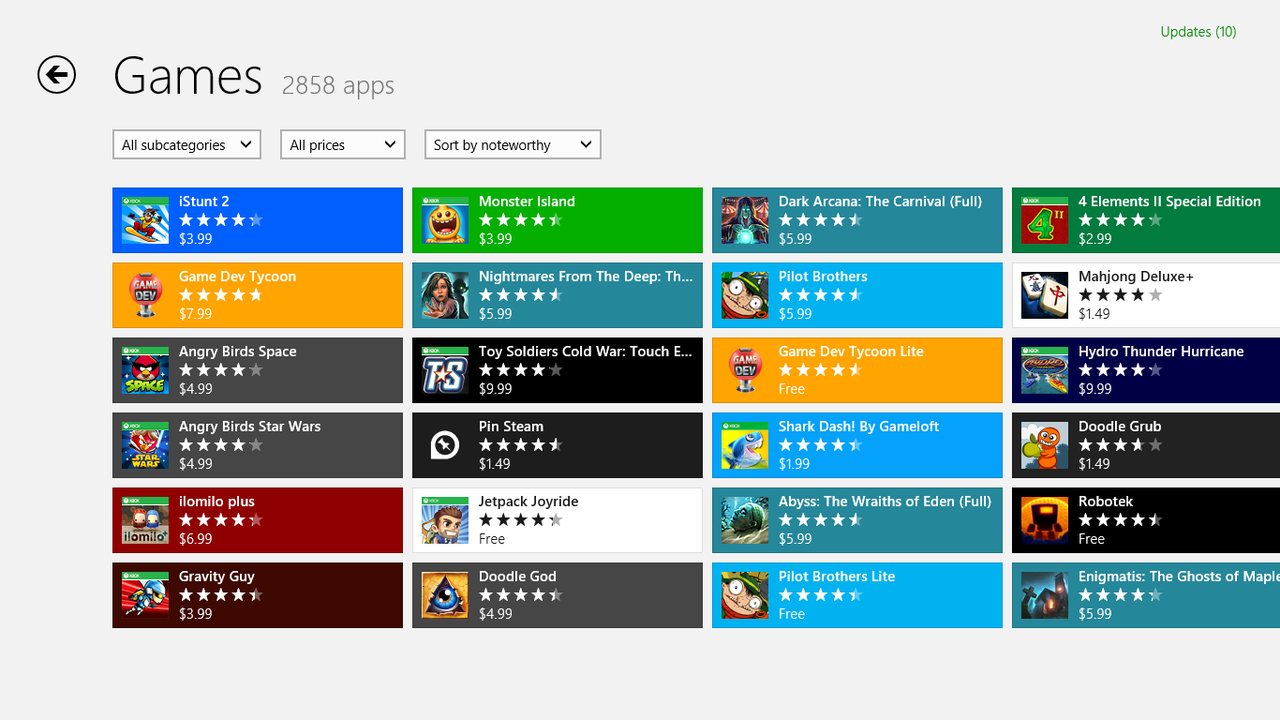Select Pilot Brothers Lite tile

pos(857,595)
